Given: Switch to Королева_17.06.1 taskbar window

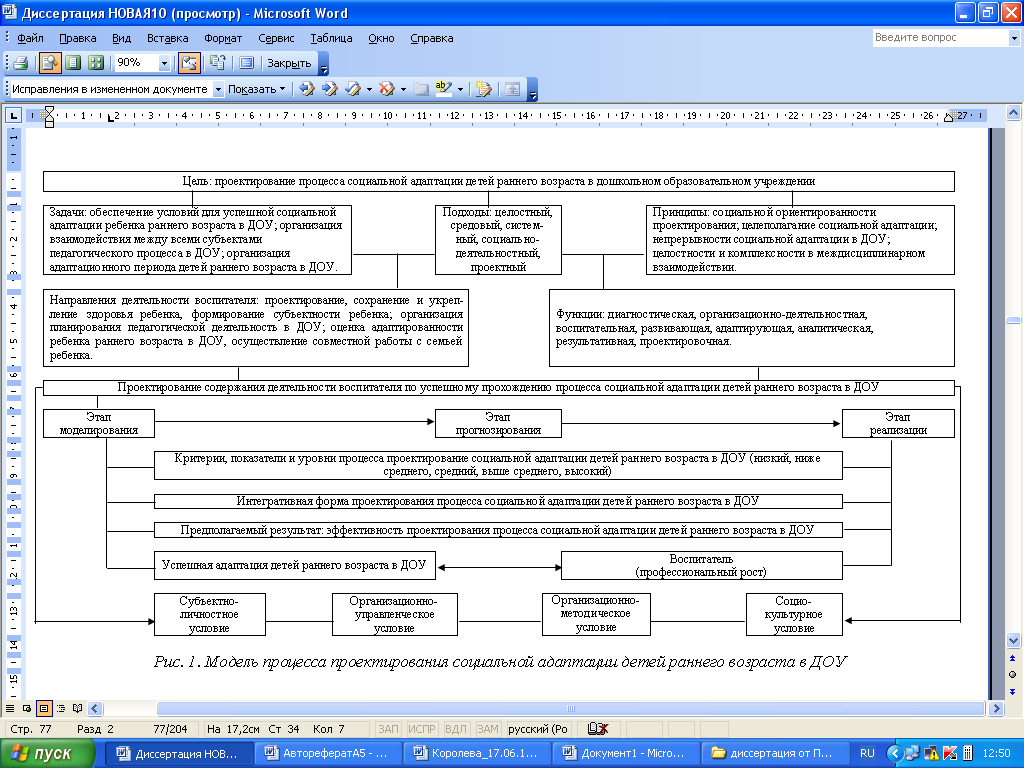Looking at the screenshot, I should [475, 754].
